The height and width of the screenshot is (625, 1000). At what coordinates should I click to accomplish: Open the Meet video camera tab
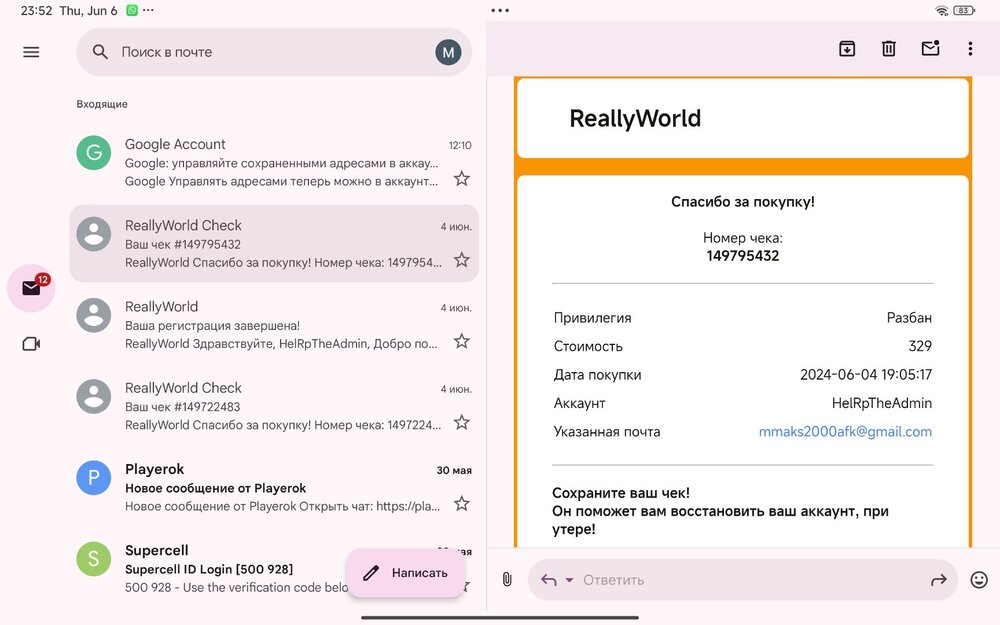point(31,344)
